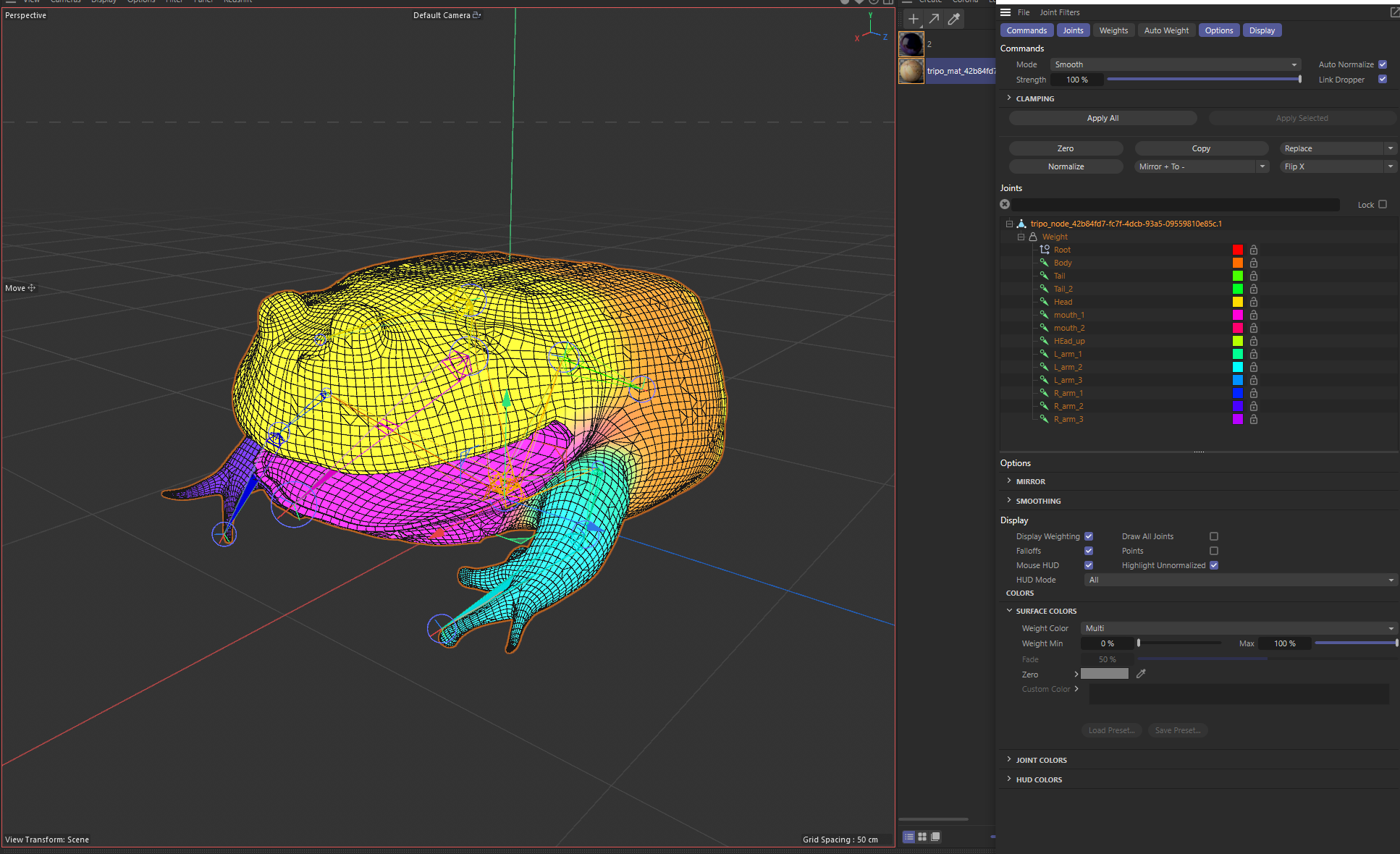The height and width of the screenshot is (854, 1400).
Task: Open the Joint Filters menu
Action: (1059, 12)
